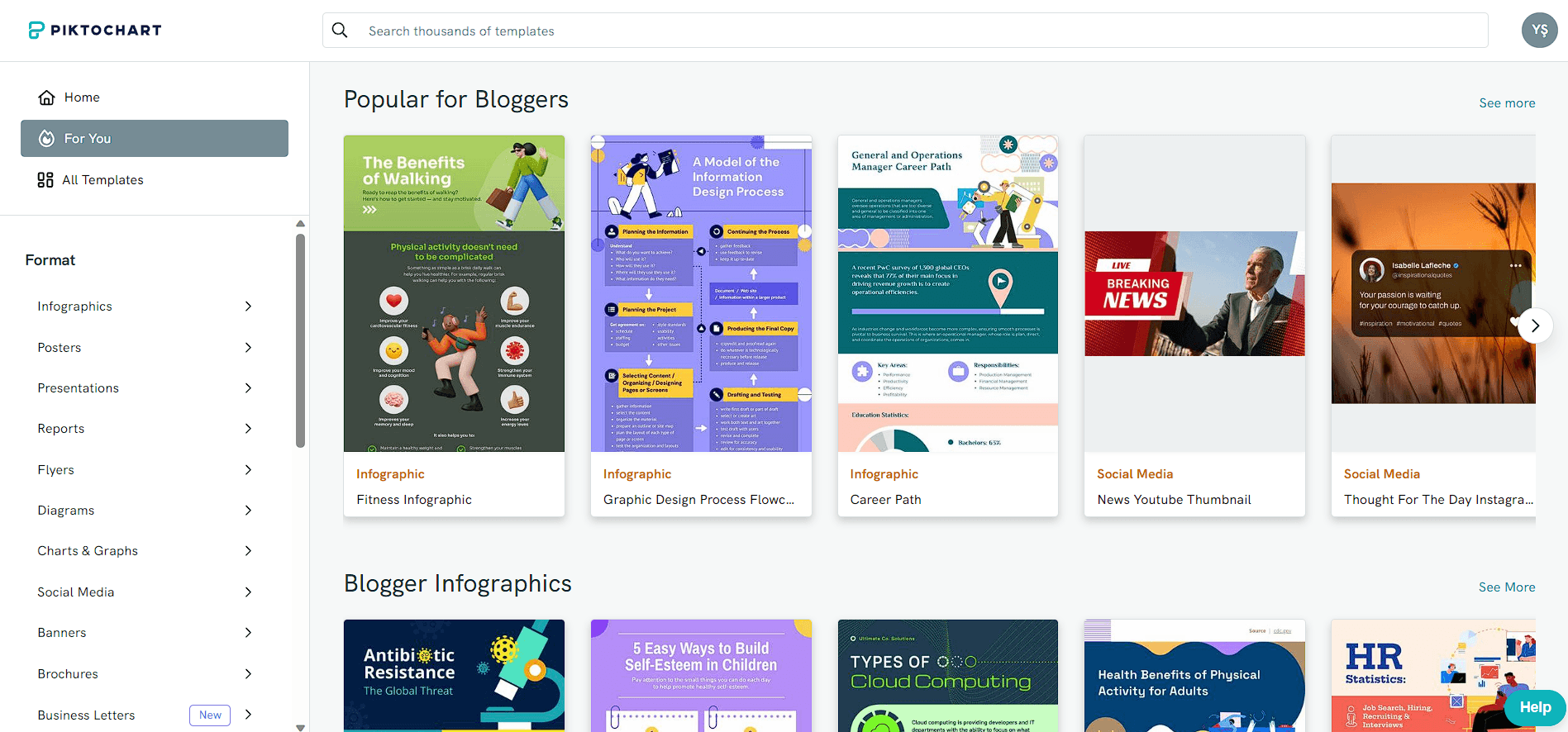The width and height of the screenshot is (1568, 732).
Task: Open the Help chat bubble
Action: (x=1535, y=707)
